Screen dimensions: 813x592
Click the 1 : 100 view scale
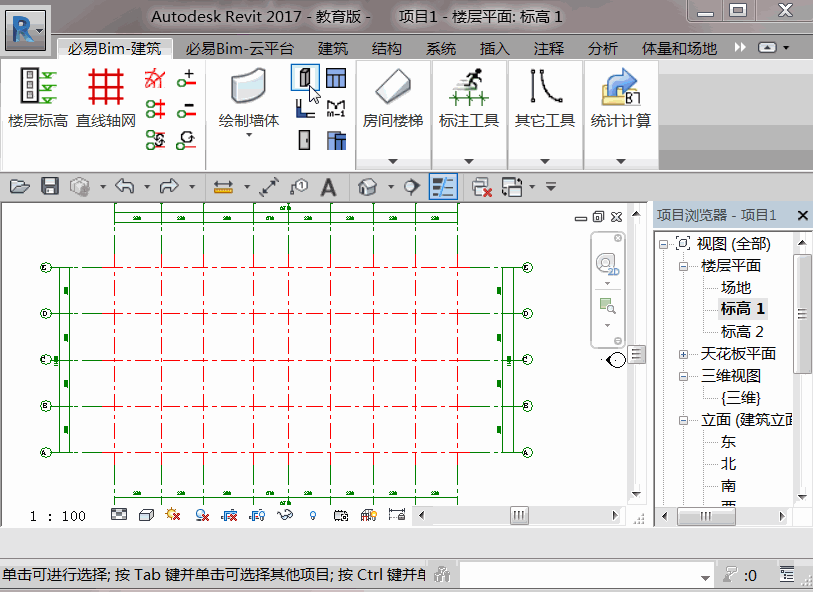58,516
